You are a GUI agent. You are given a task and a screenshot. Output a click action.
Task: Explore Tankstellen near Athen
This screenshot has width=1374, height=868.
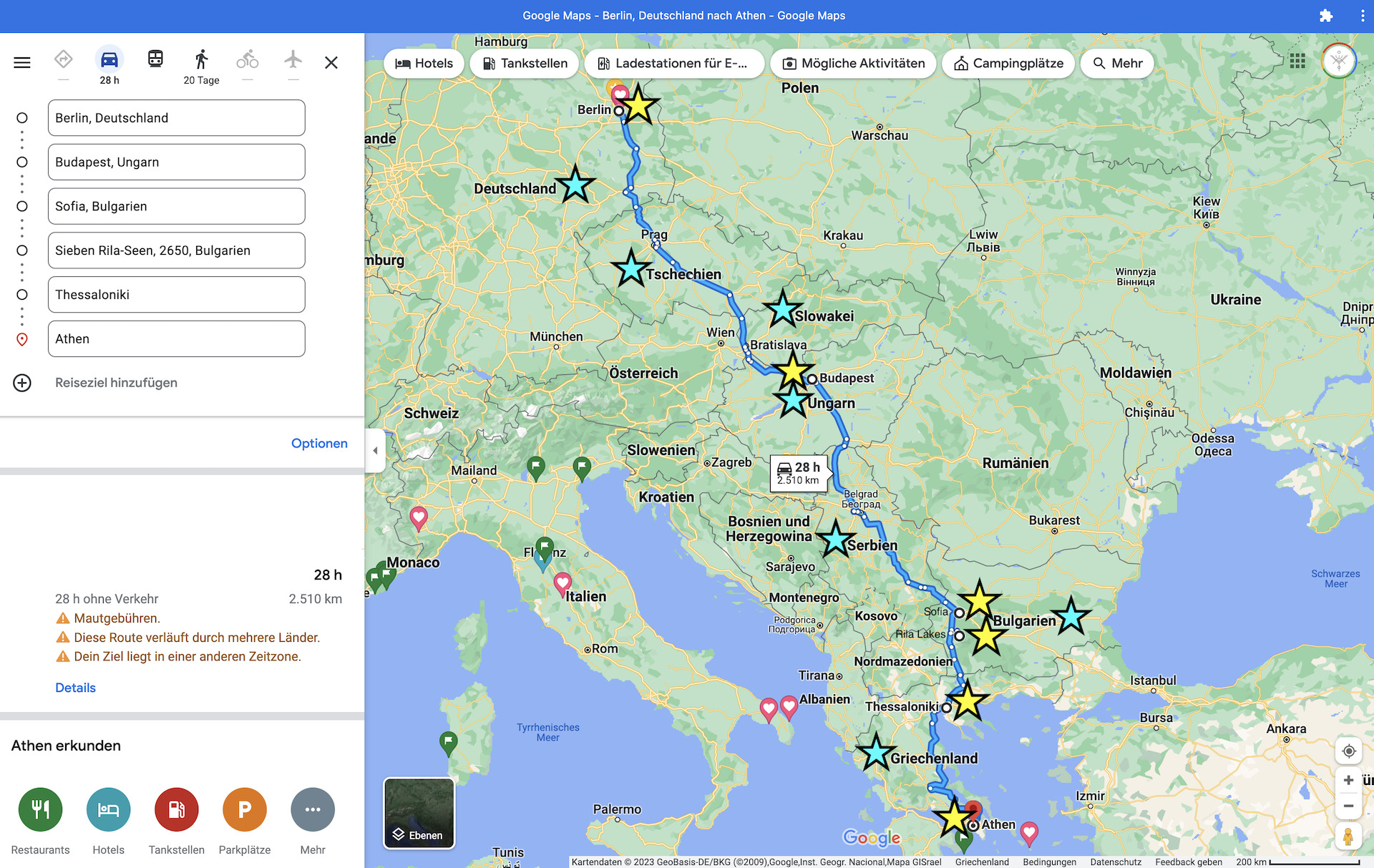tap(177, 809)
